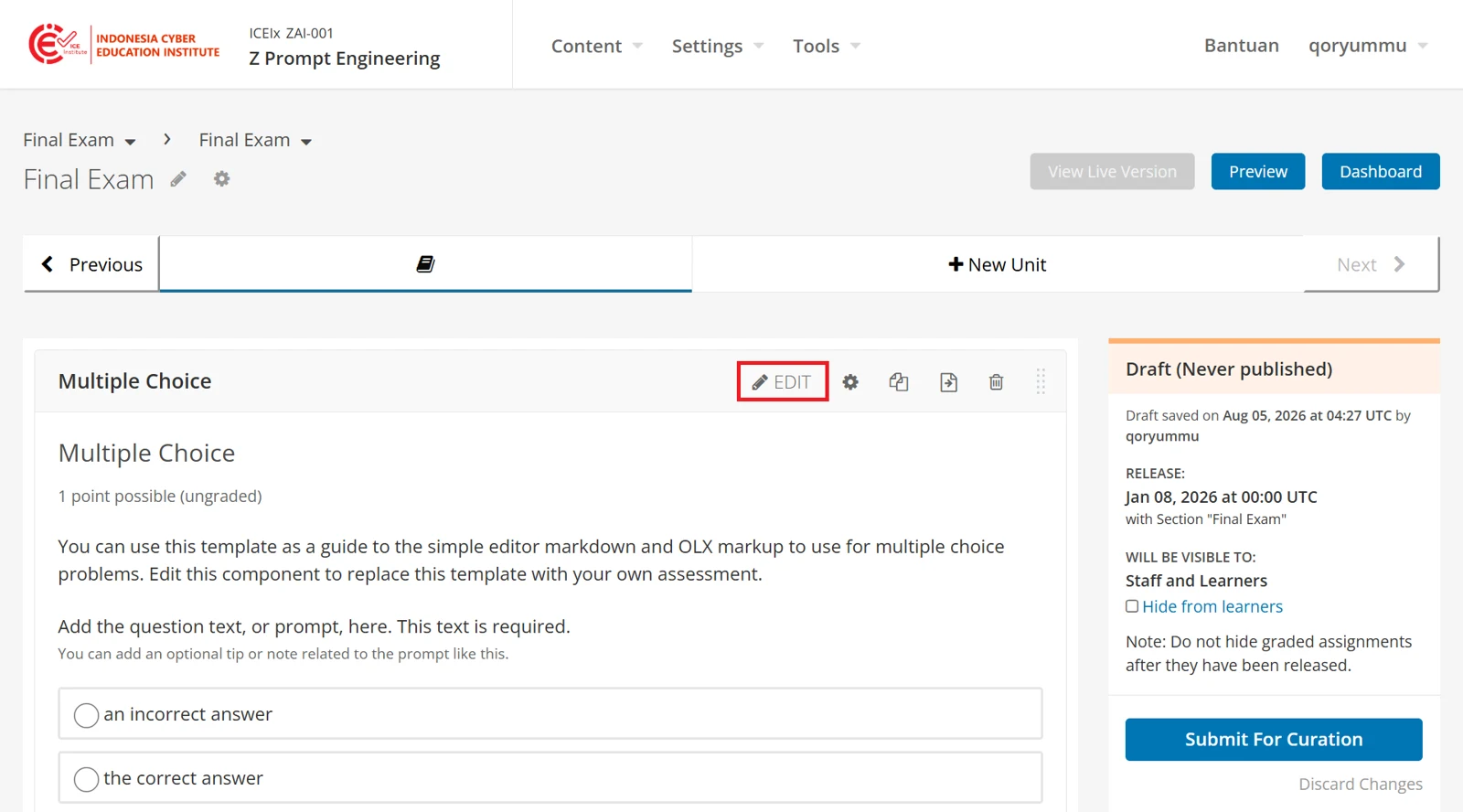The width and height of the screenshot is (1463, 812).
Task: Click the Next unit button
Action: [x=1371, y=264]
